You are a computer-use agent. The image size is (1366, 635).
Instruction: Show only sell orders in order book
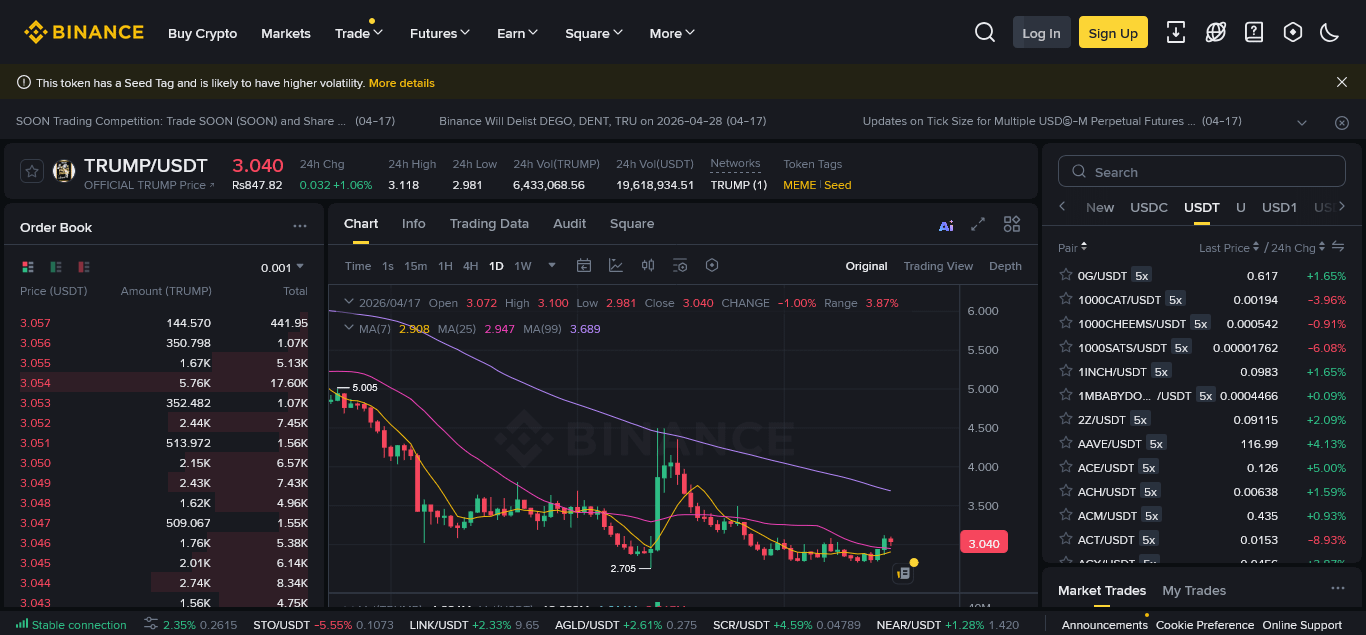click(84, 267)
